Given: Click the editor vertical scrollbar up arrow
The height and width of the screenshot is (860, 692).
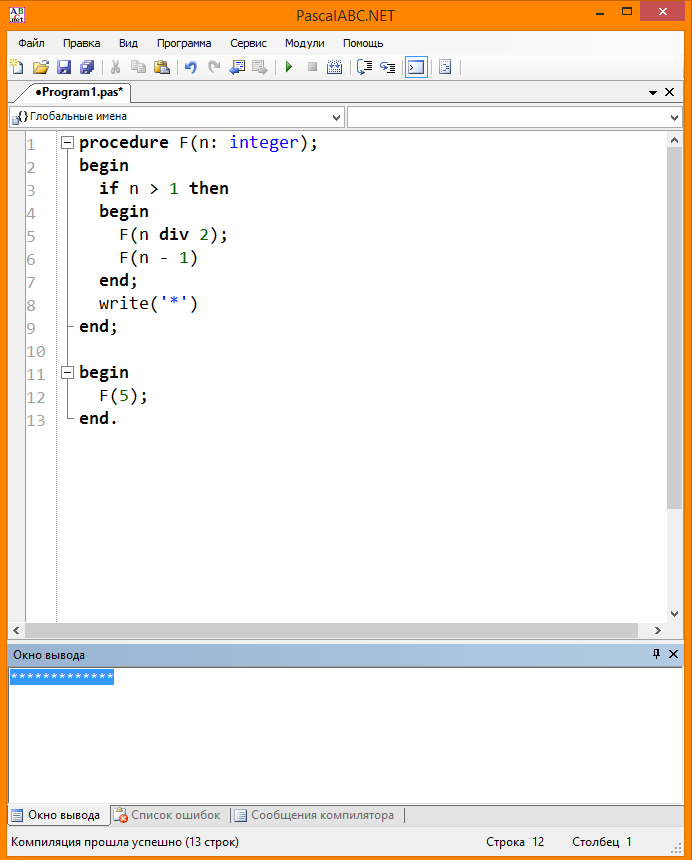Looking at the screenshot, I should coord(674,140).
